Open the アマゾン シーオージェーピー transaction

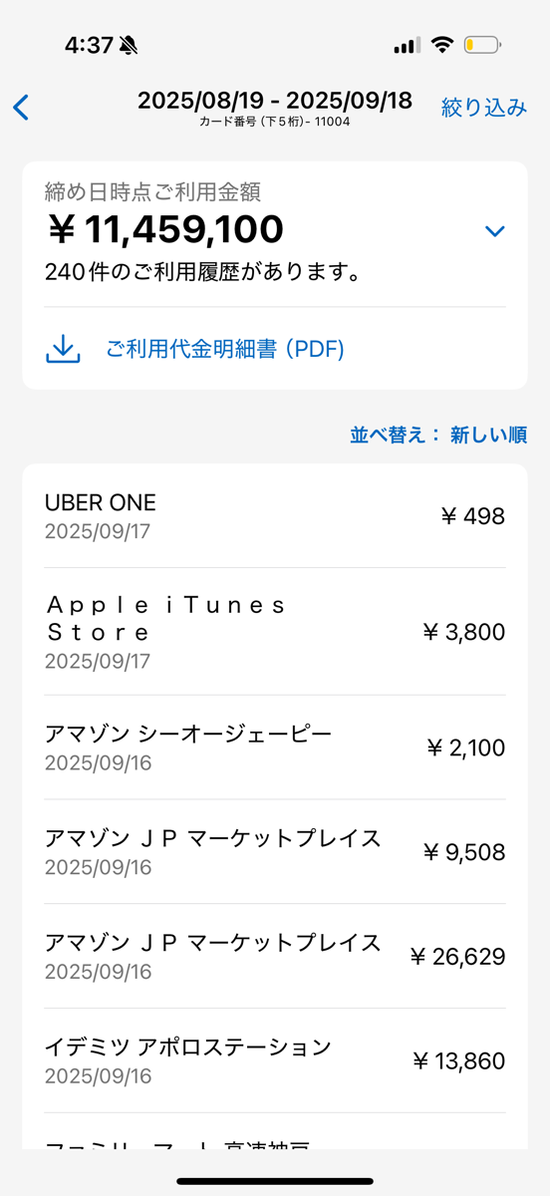(x=275, y=748)
